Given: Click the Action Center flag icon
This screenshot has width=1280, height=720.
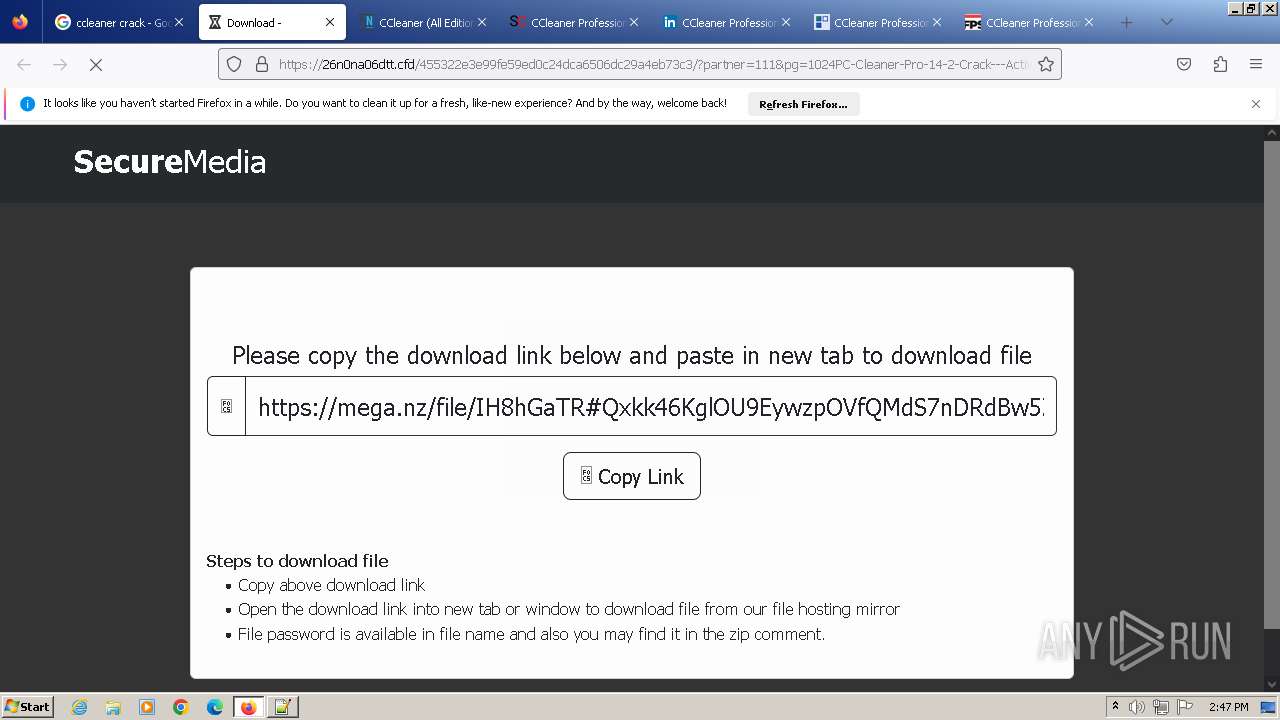Looking at the screenshot, I should click(1184, 707).
